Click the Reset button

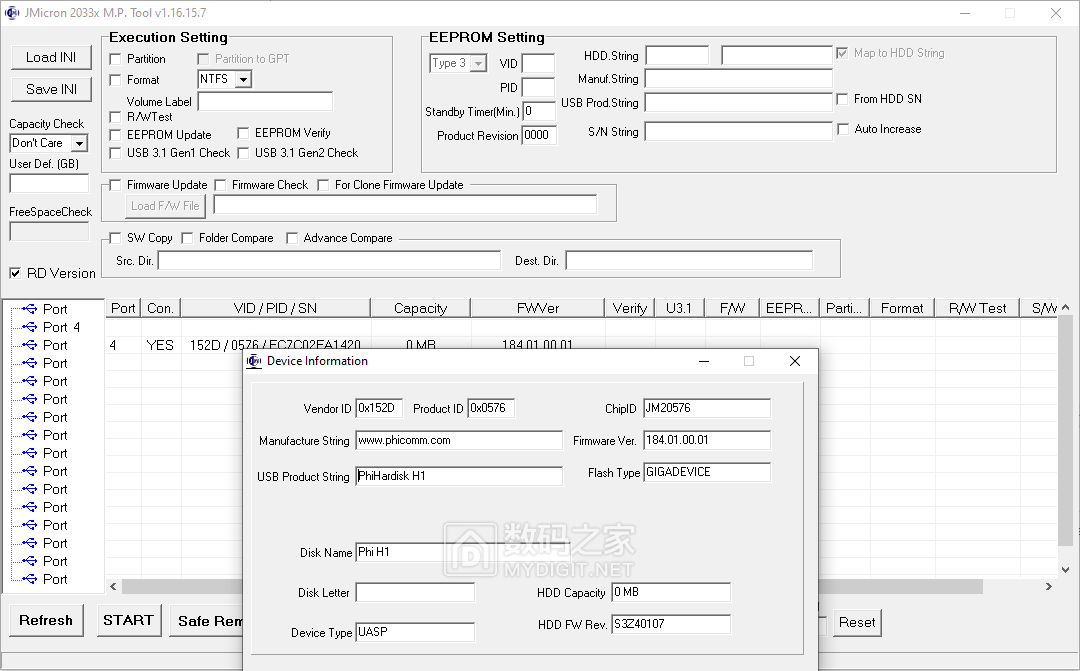pos(856,622)
